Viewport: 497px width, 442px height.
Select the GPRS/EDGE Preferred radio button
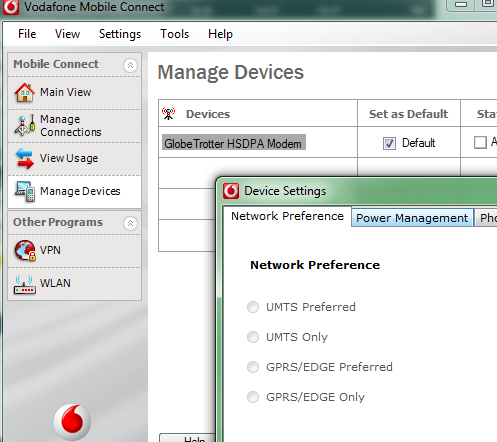[x=253, y=367]
